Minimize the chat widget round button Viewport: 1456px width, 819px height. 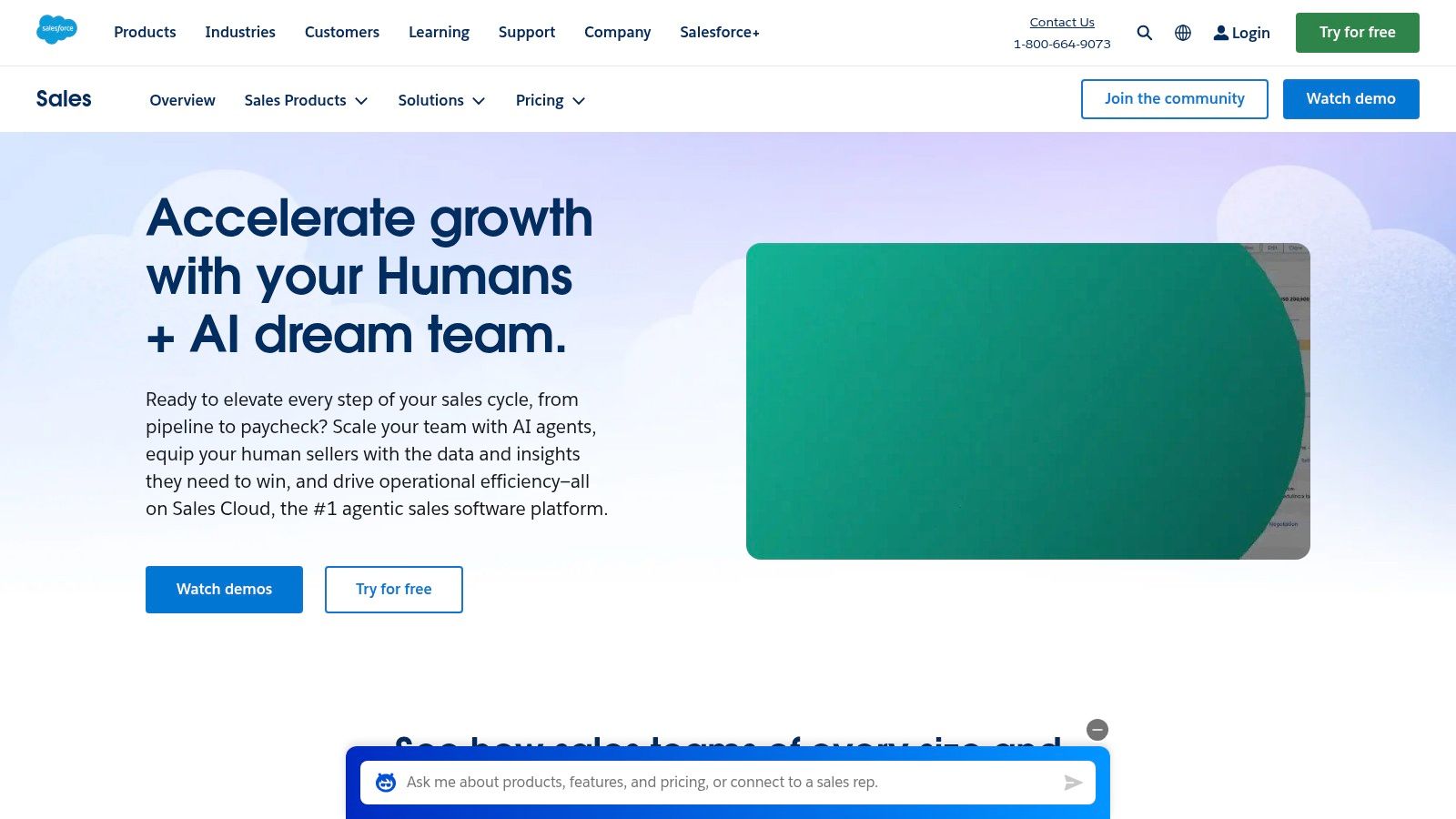click(1097, 730)
